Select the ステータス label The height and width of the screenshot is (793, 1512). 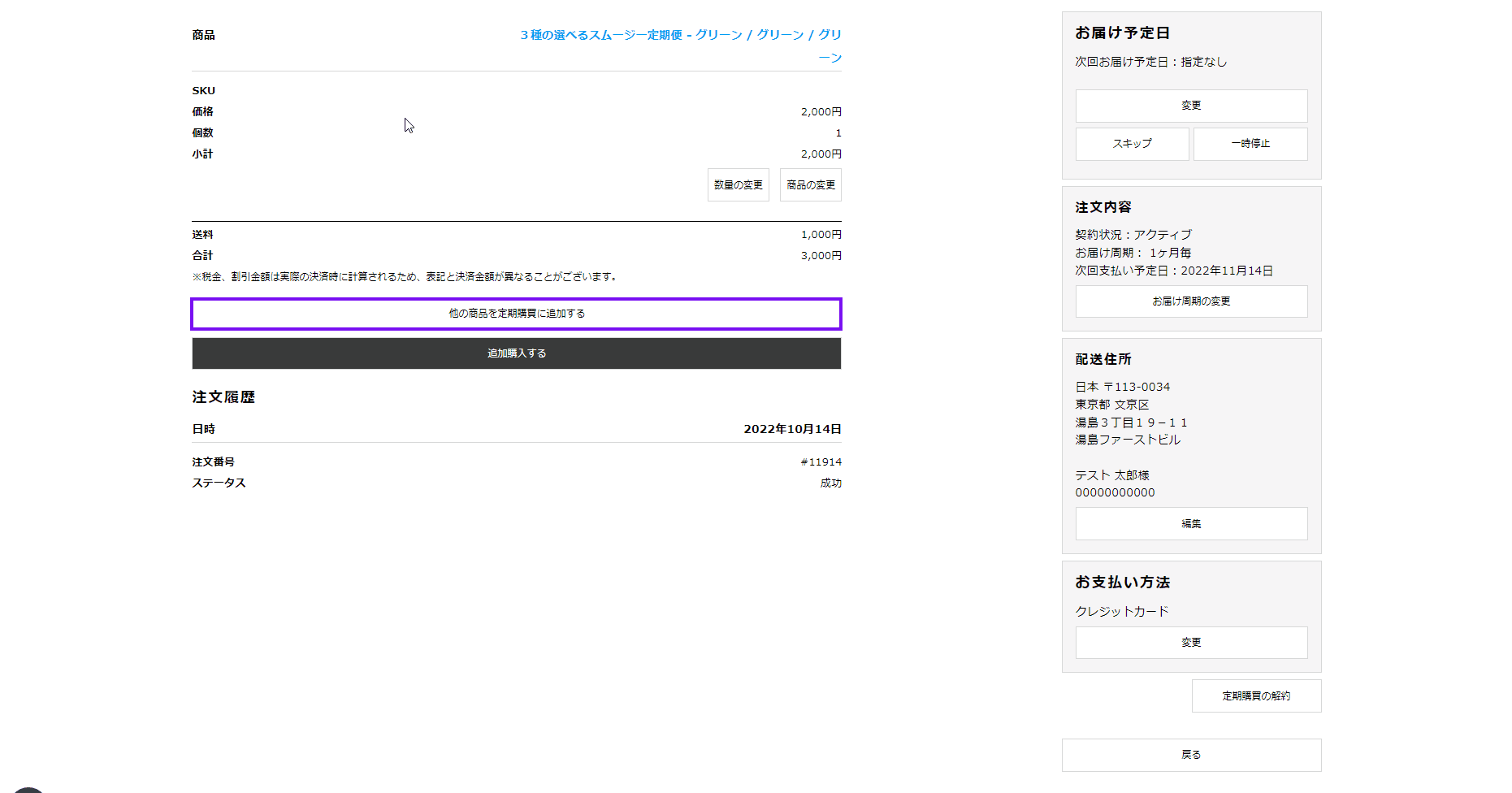pos(219,483)
